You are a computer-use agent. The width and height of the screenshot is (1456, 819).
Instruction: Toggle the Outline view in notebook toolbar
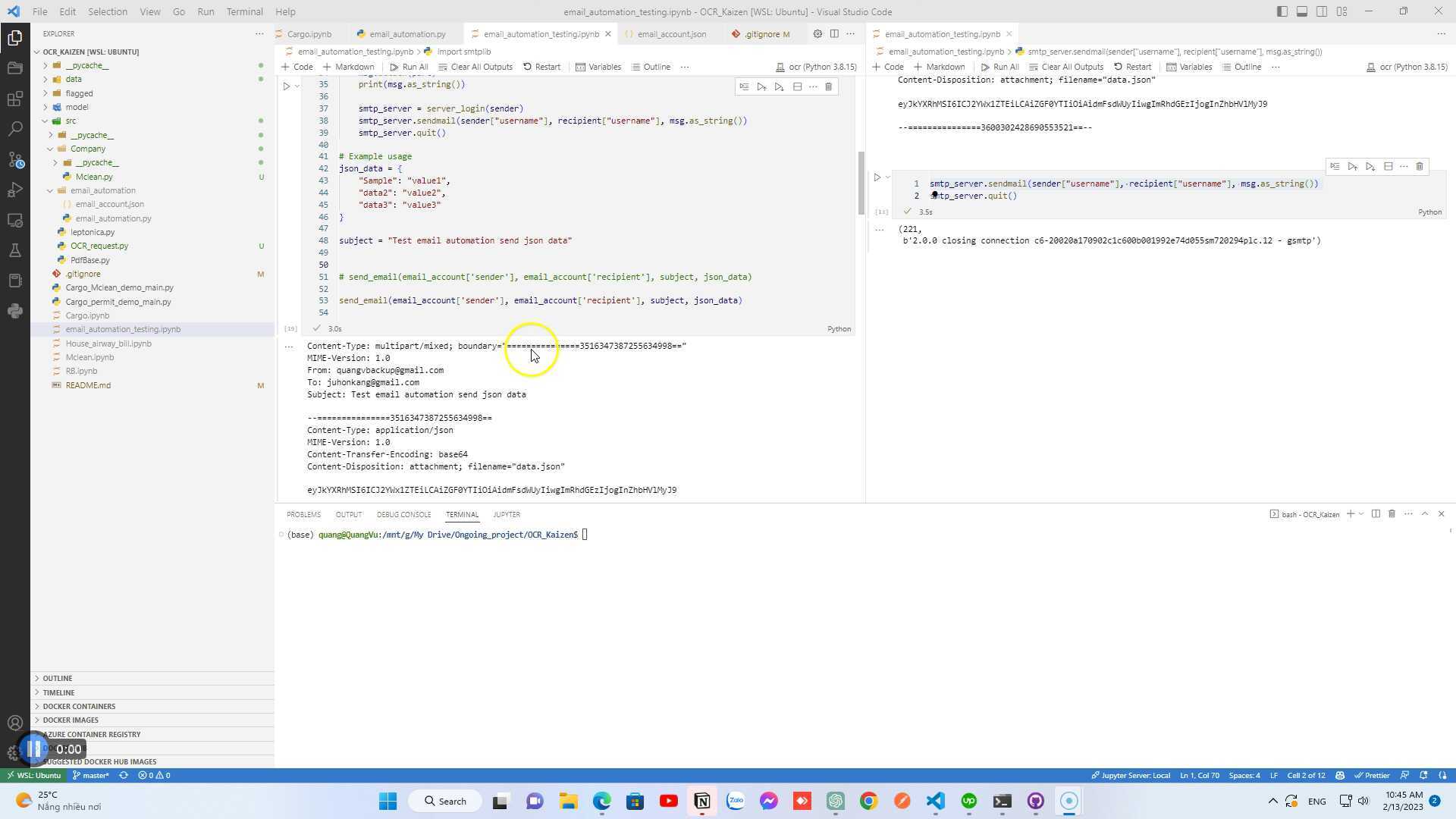(651, 67)
